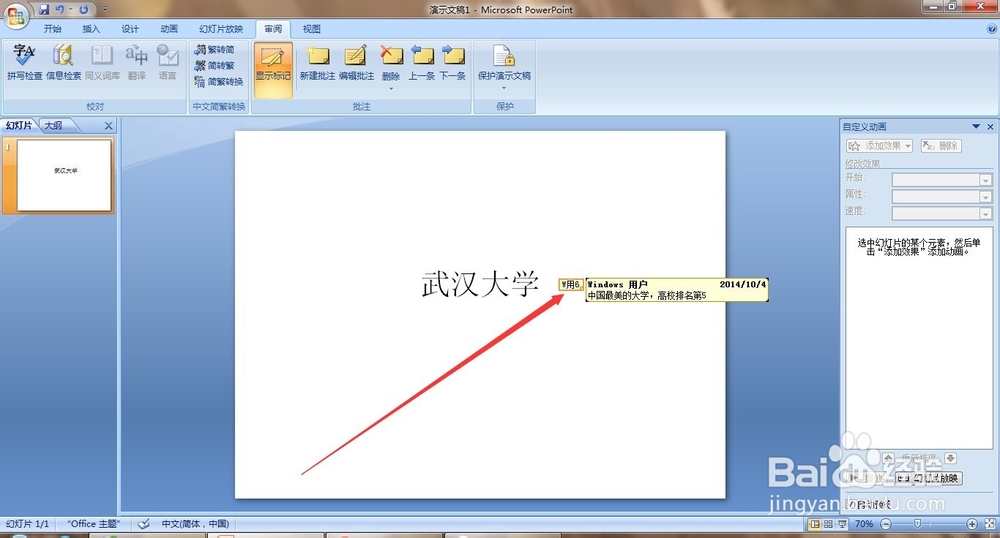This screenshot has width=1000, height=538.
Task: Click the W用6 comment marker on slide
Action: click(570, 284)
